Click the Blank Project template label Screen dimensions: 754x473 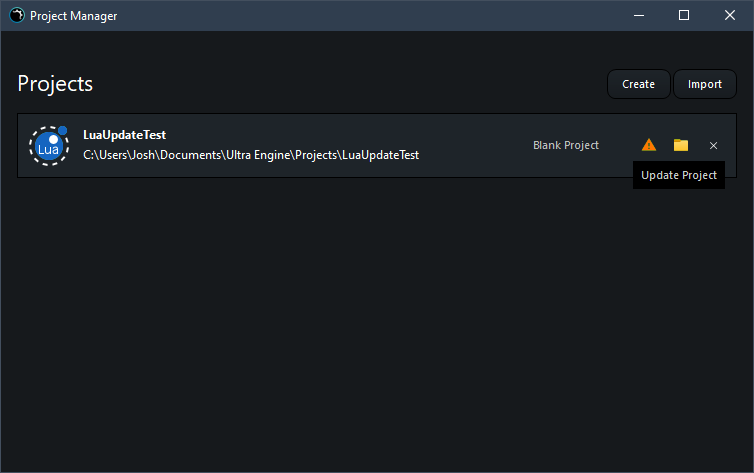tap(566, 145)
